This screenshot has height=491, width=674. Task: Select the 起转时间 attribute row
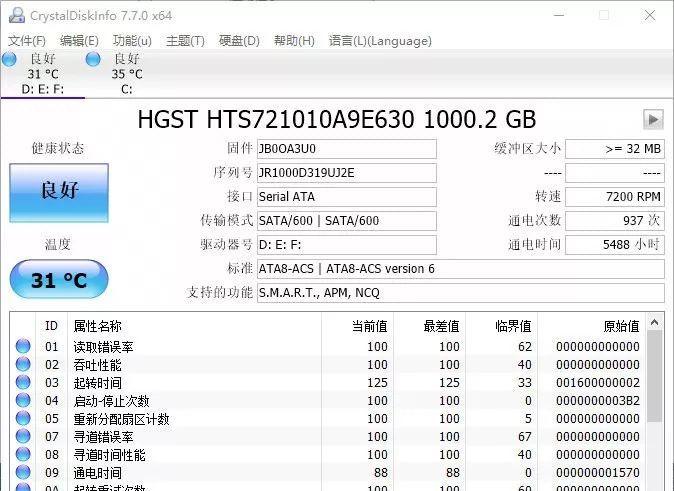[328, 383]
